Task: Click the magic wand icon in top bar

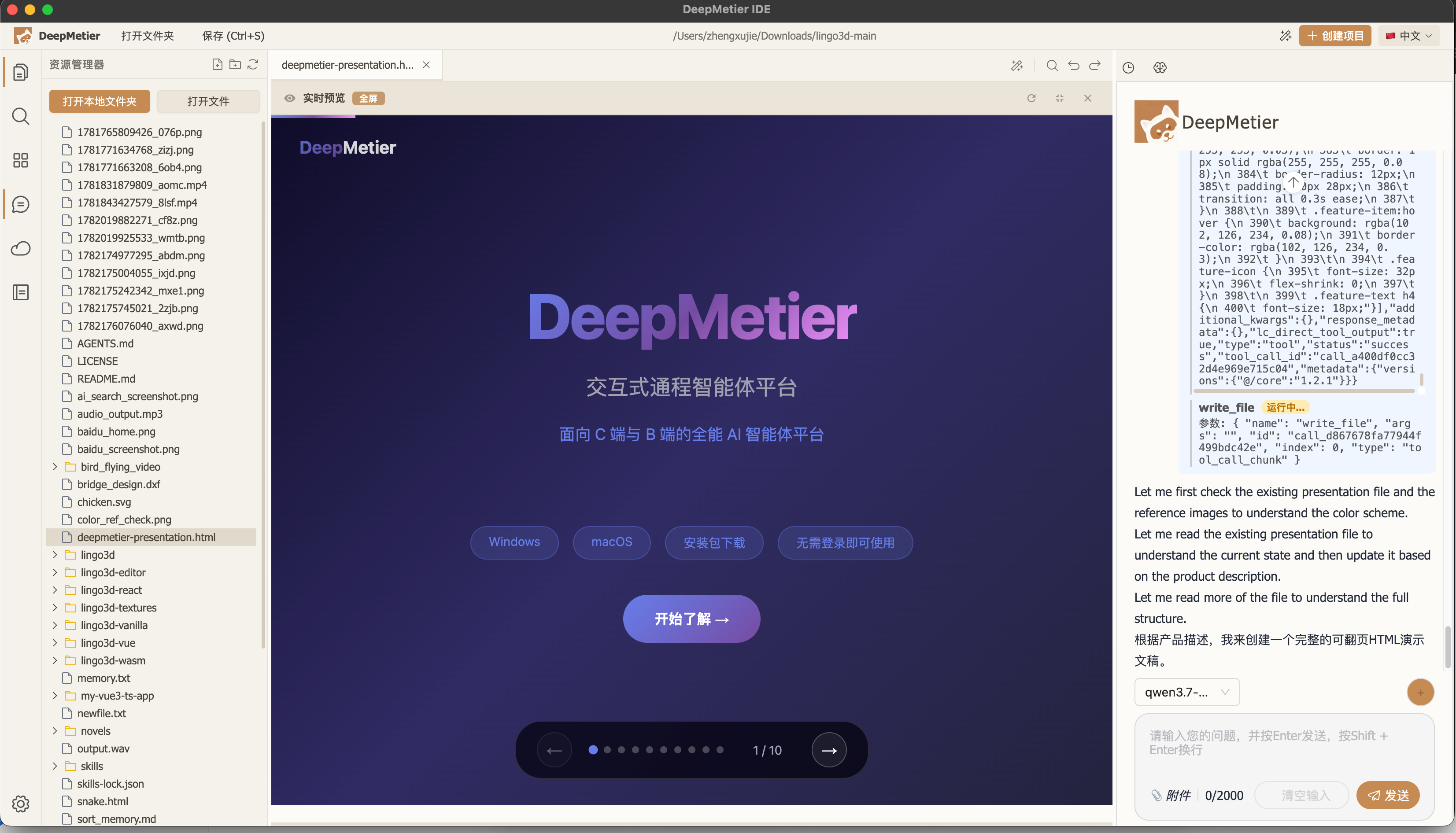Action: coord(1286,36)
